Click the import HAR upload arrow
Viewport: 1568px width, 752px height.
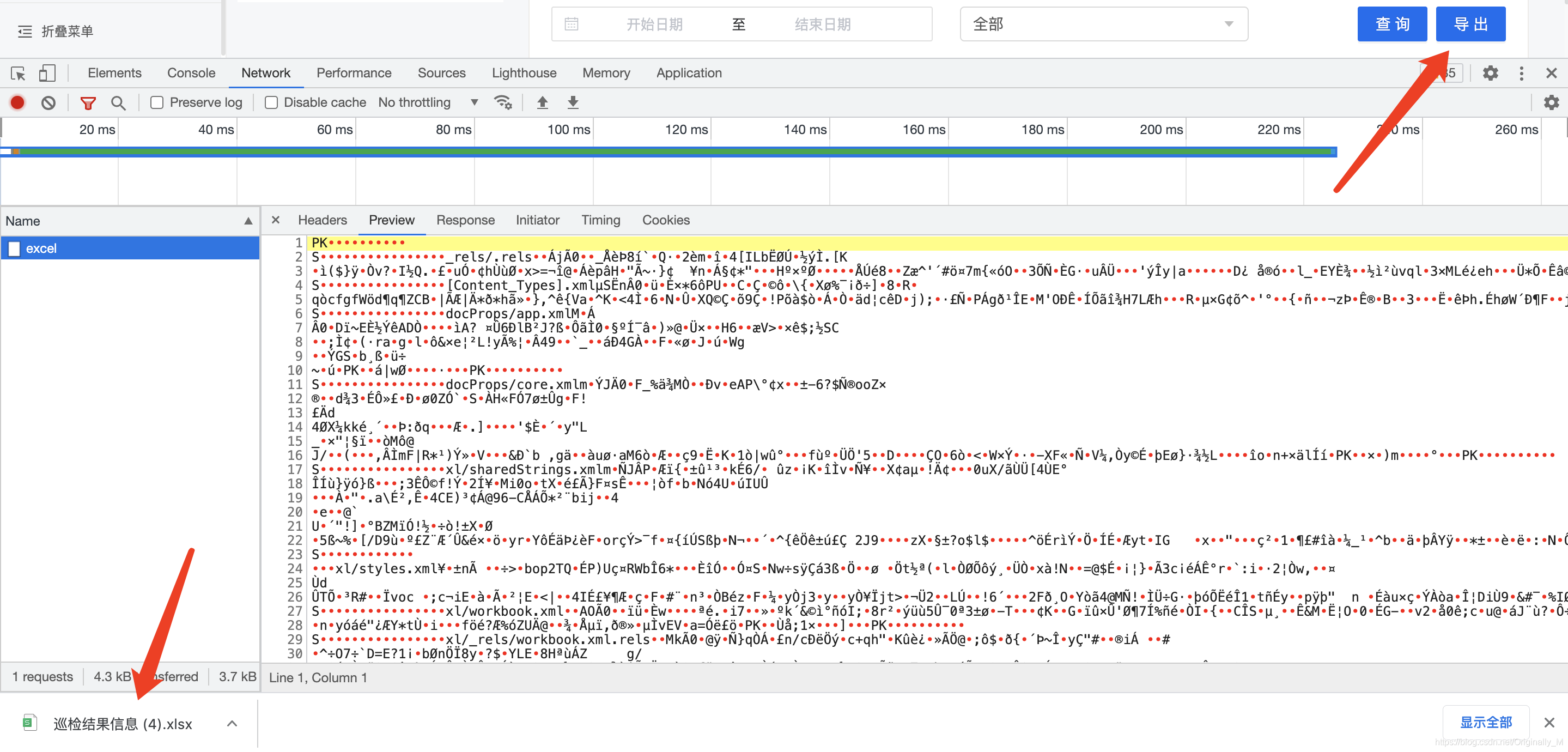click(542, 102)
